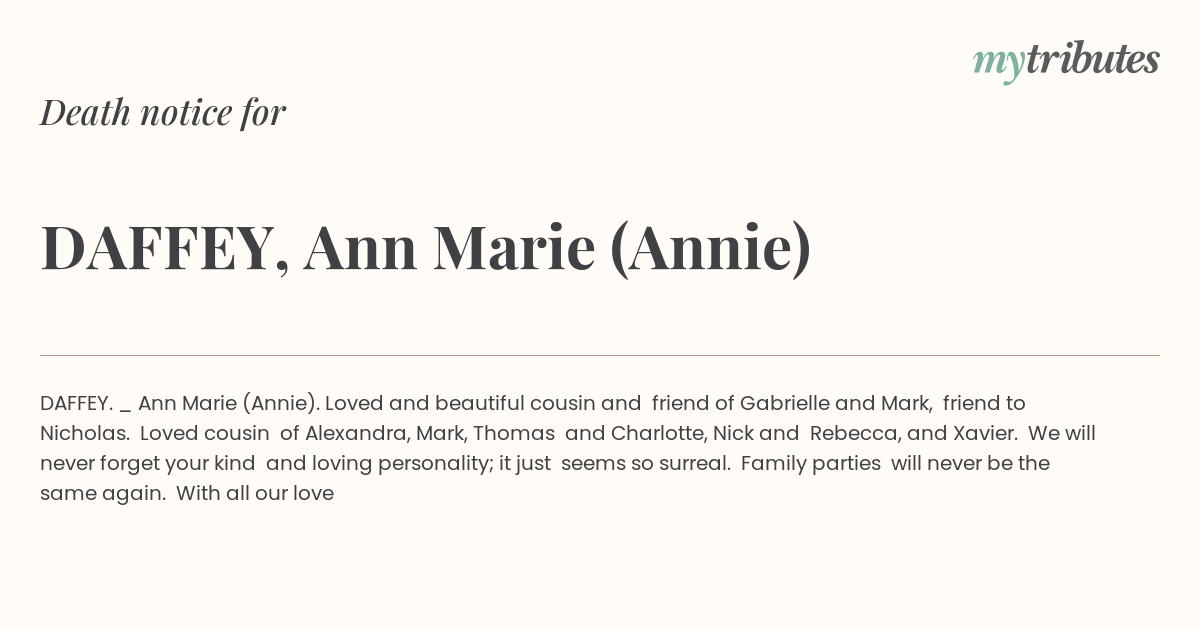Click the name 'Rebecca' in the notice
Image resolution: width=1200 pixels, height=630 pixels.
point(853,434)
